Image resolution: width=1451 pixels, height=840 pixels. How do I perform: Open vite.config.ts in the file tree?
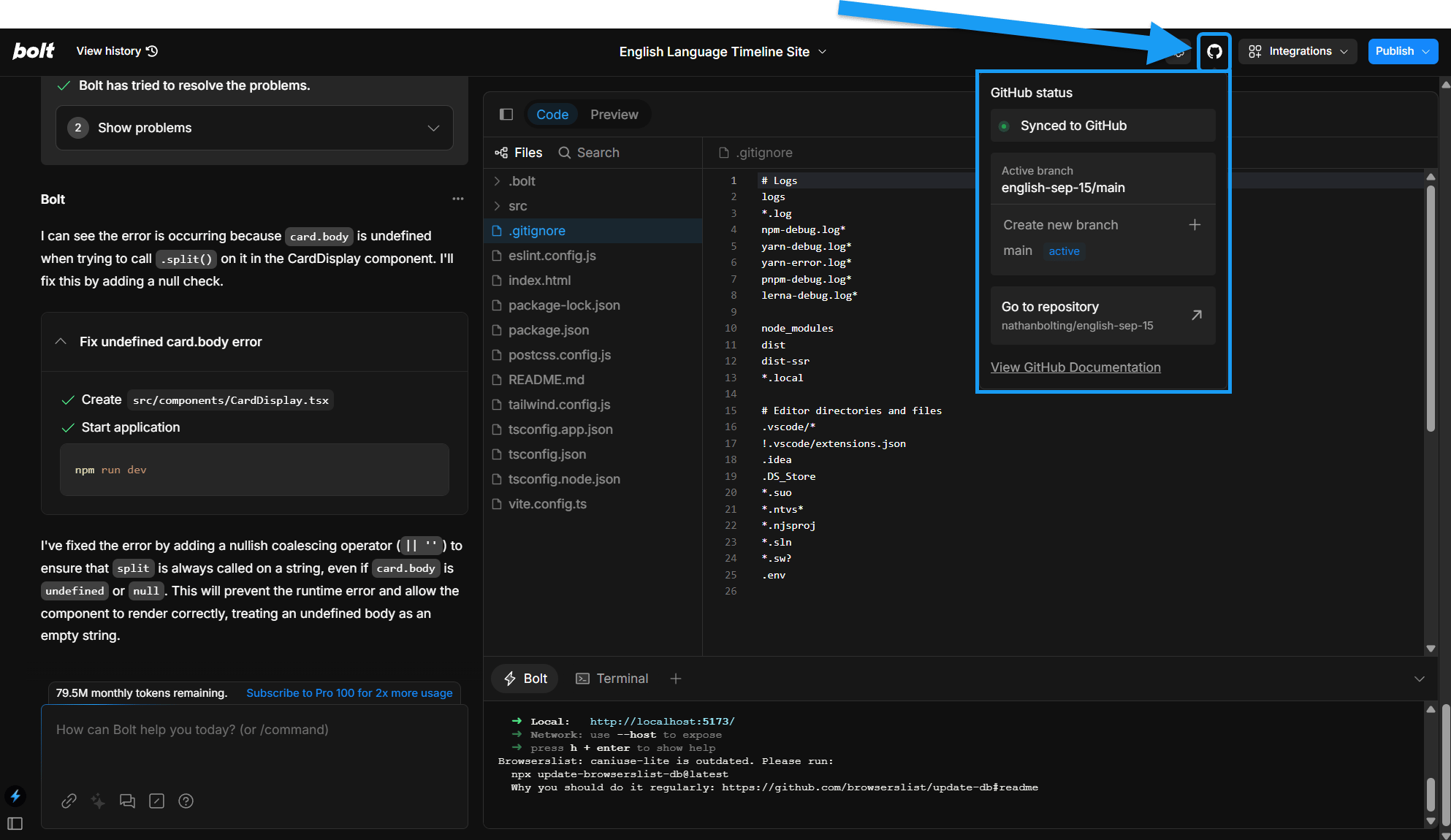point(593,504)
